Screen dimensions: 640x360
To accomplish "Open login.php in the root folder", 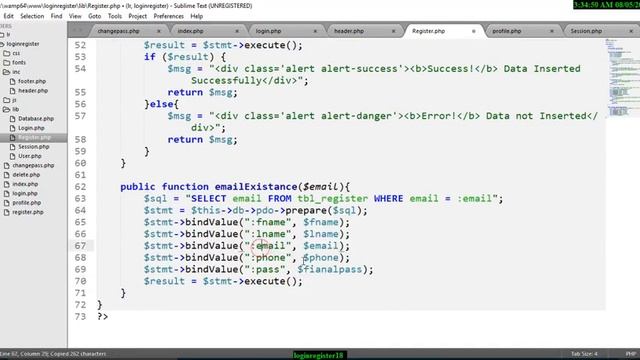I will (x=25, y=193).
